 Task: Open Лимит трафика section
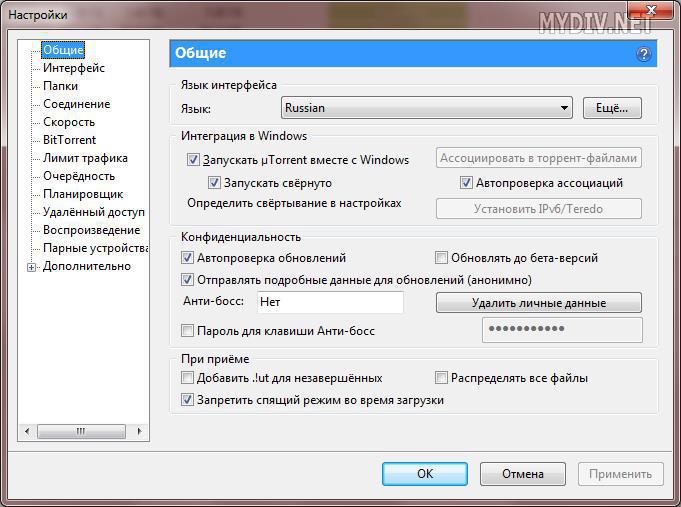[x=86, y=158]
